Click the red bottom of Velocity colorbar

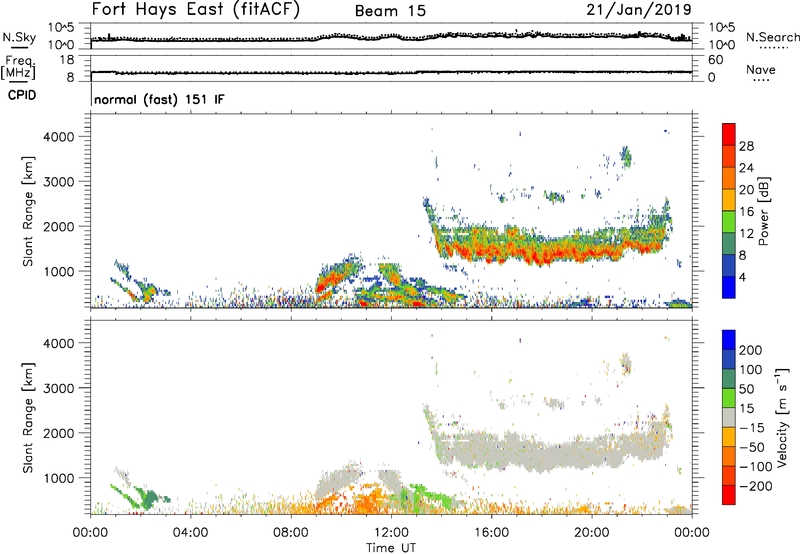729,495
